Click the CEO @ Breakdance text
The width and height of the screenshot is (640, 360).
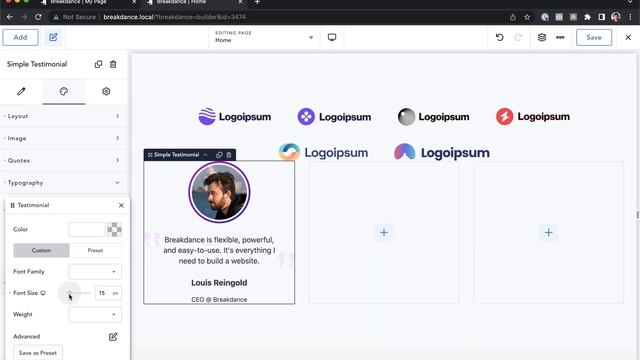[x=219, y=299]
